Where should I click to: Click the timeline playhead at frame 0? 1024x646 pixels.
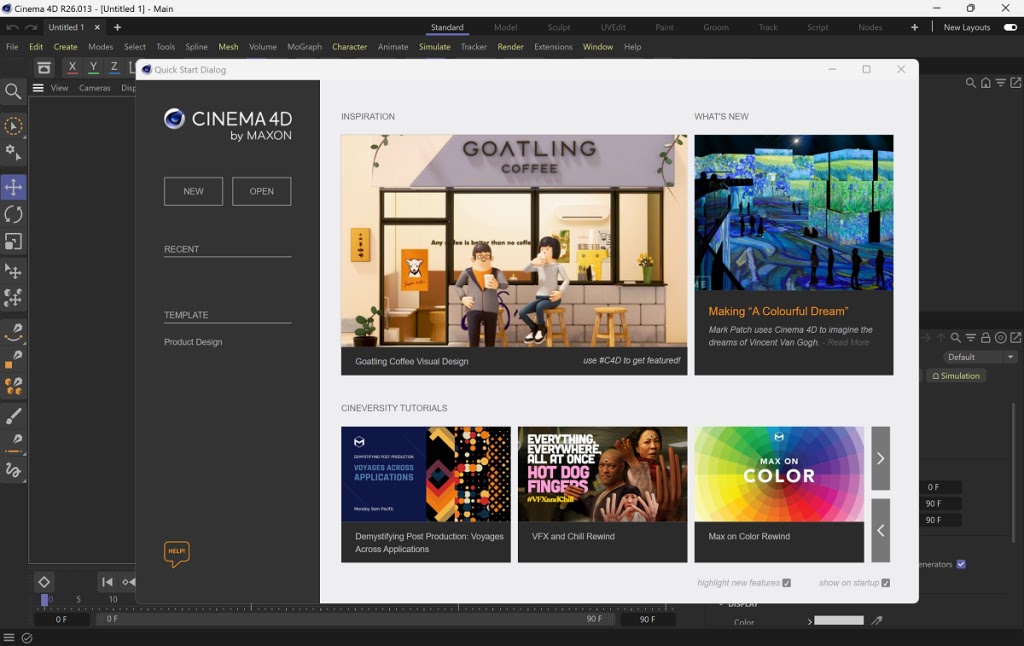point(44,600)
